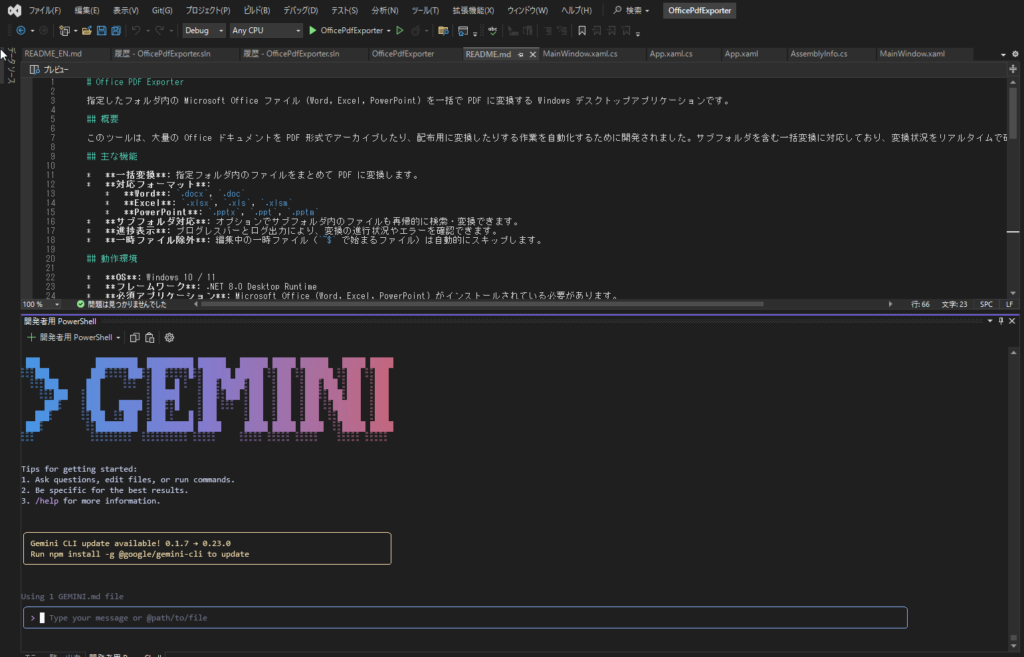Open the ビルド(B) menu
1024x657 pixels.
[x=257, y=10]
